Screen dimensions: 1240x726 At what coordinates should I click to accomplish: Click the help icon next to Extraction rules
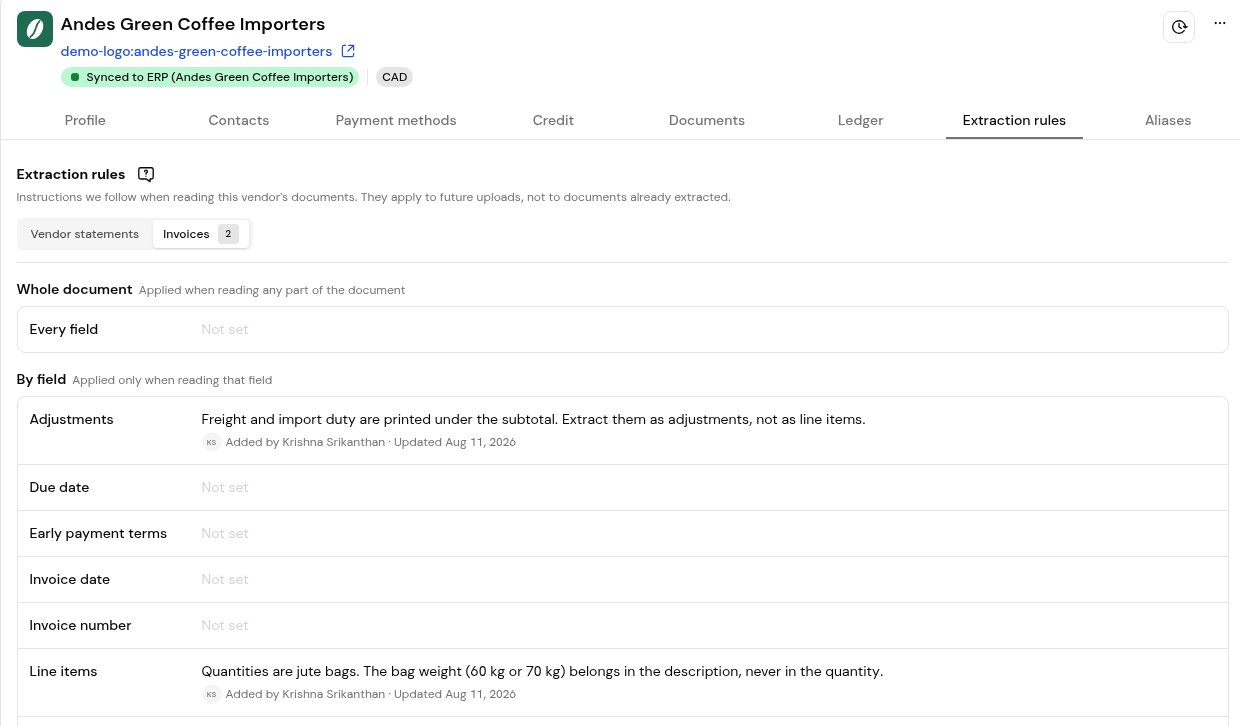coord(146,174)
